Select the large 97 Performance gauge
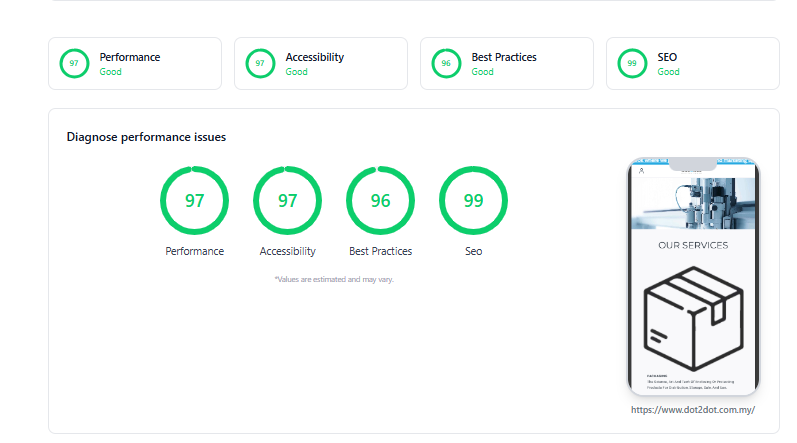This screenshot has width=797, height=443. pyautogui.click(x=194, y=200)
